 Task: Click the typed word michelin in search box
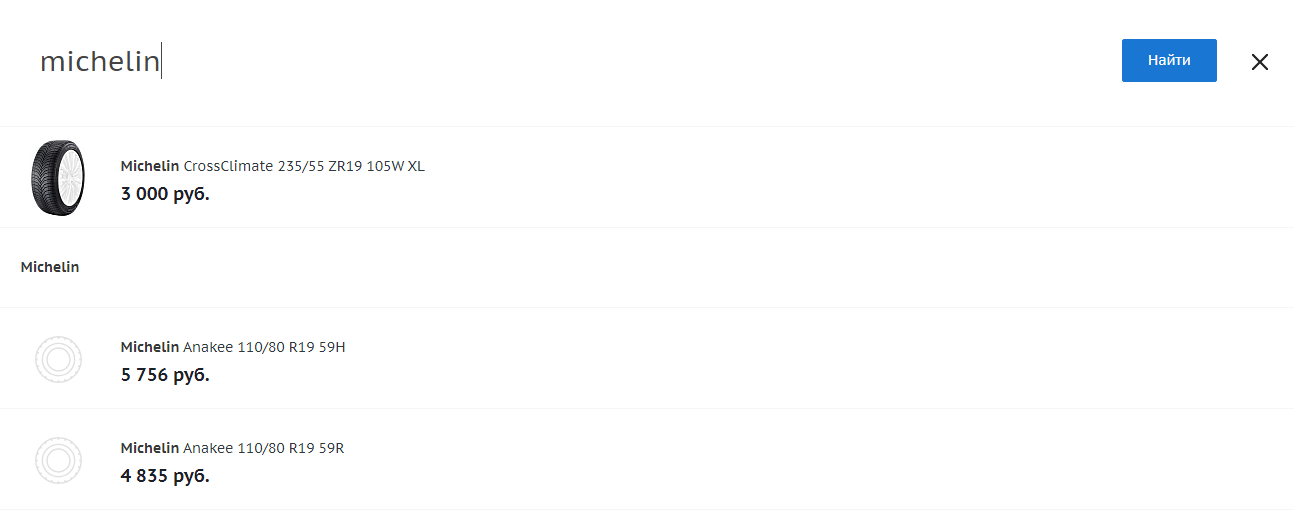coord(99,62)
